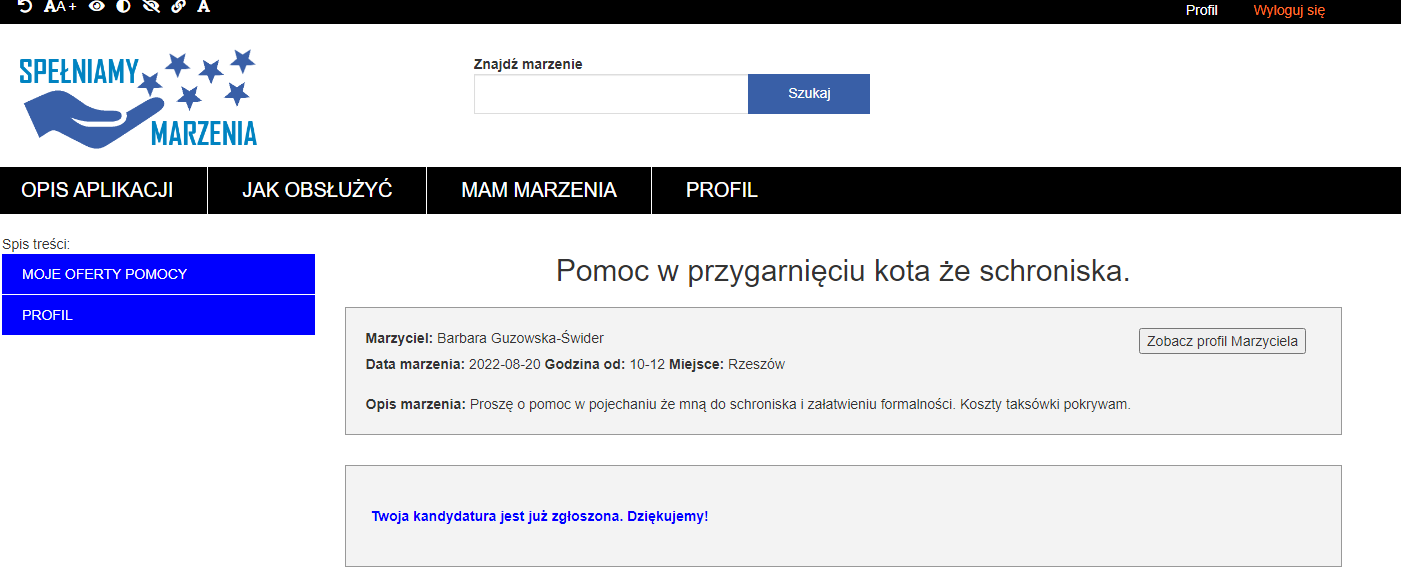This screenshot has width=1401, height=578.
Task: Select JAK OBSŁUŻYĆ in navigation bar
Action: click(317, 190)
